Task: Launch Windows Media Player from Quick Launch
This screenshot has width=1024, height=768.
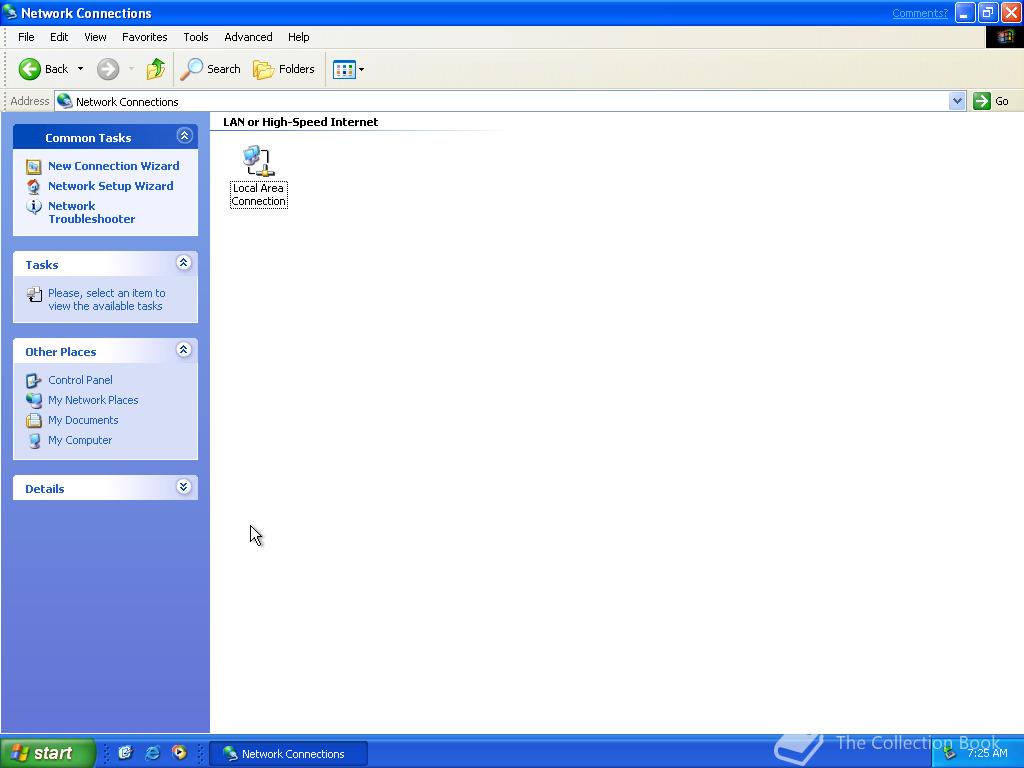Action: point(179,753)
